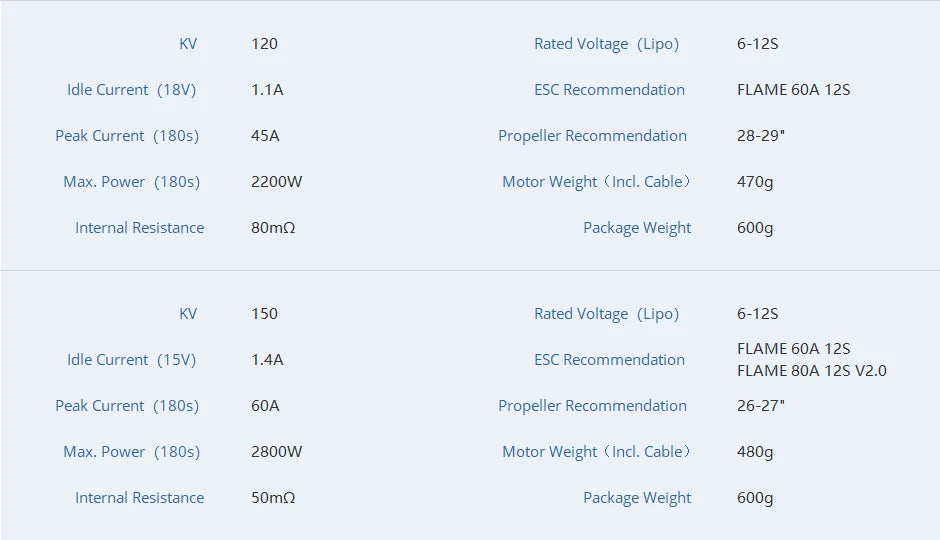
Task: Select the 60A peak current value
Action: coord(265,406)
